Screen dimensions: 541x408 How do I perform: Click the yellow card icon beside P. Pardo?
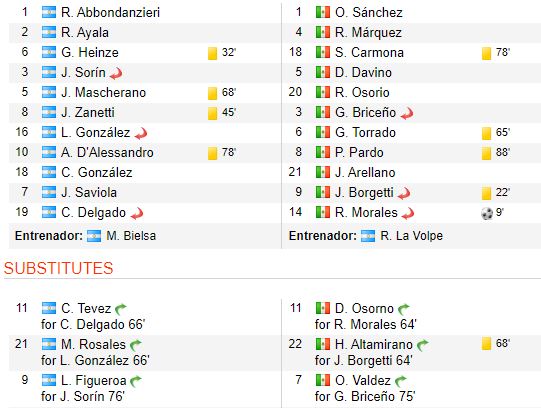(x=486, y=153)
